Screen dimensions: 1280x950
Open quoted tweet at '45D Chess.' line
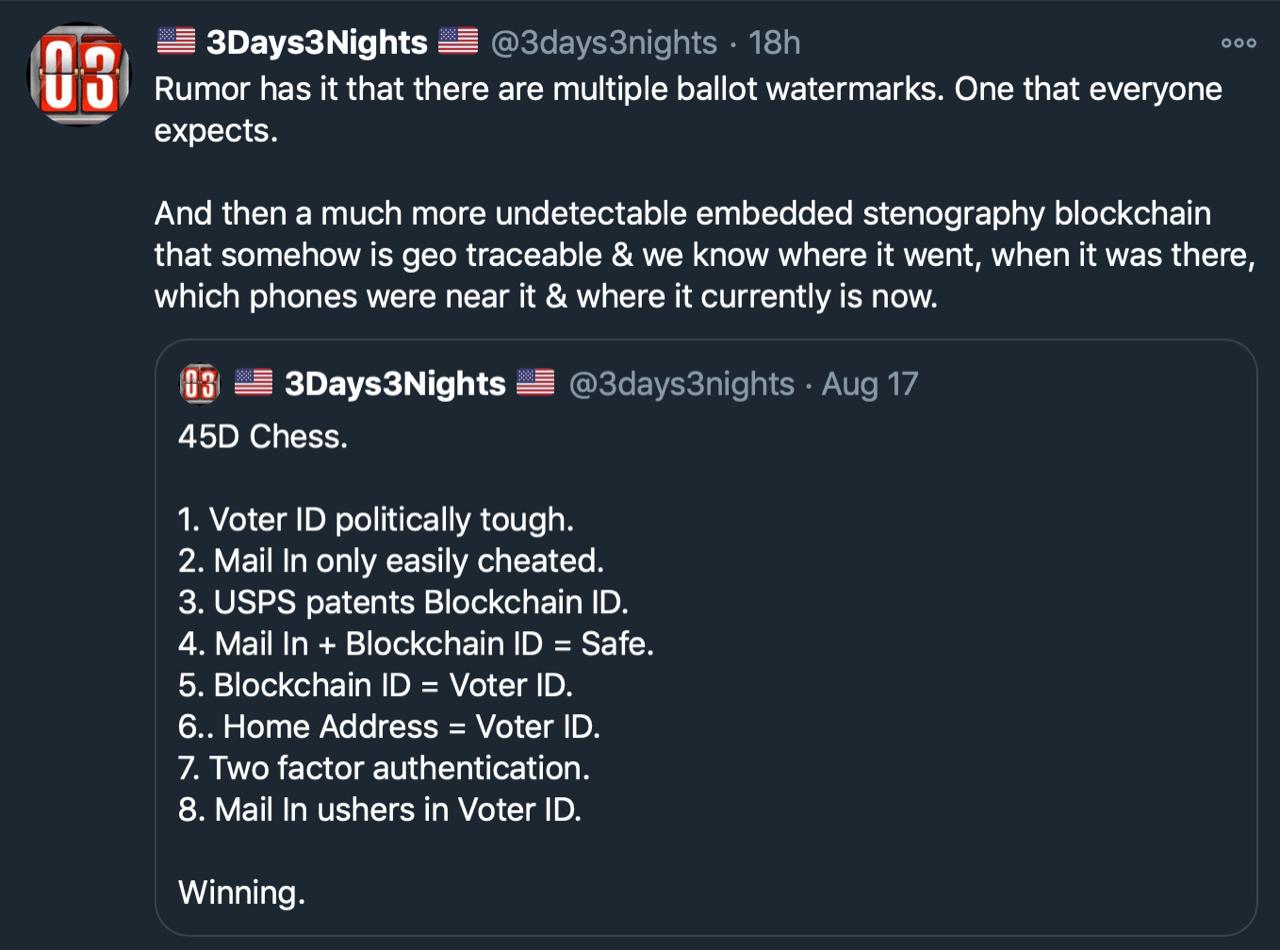pos(263,436)
